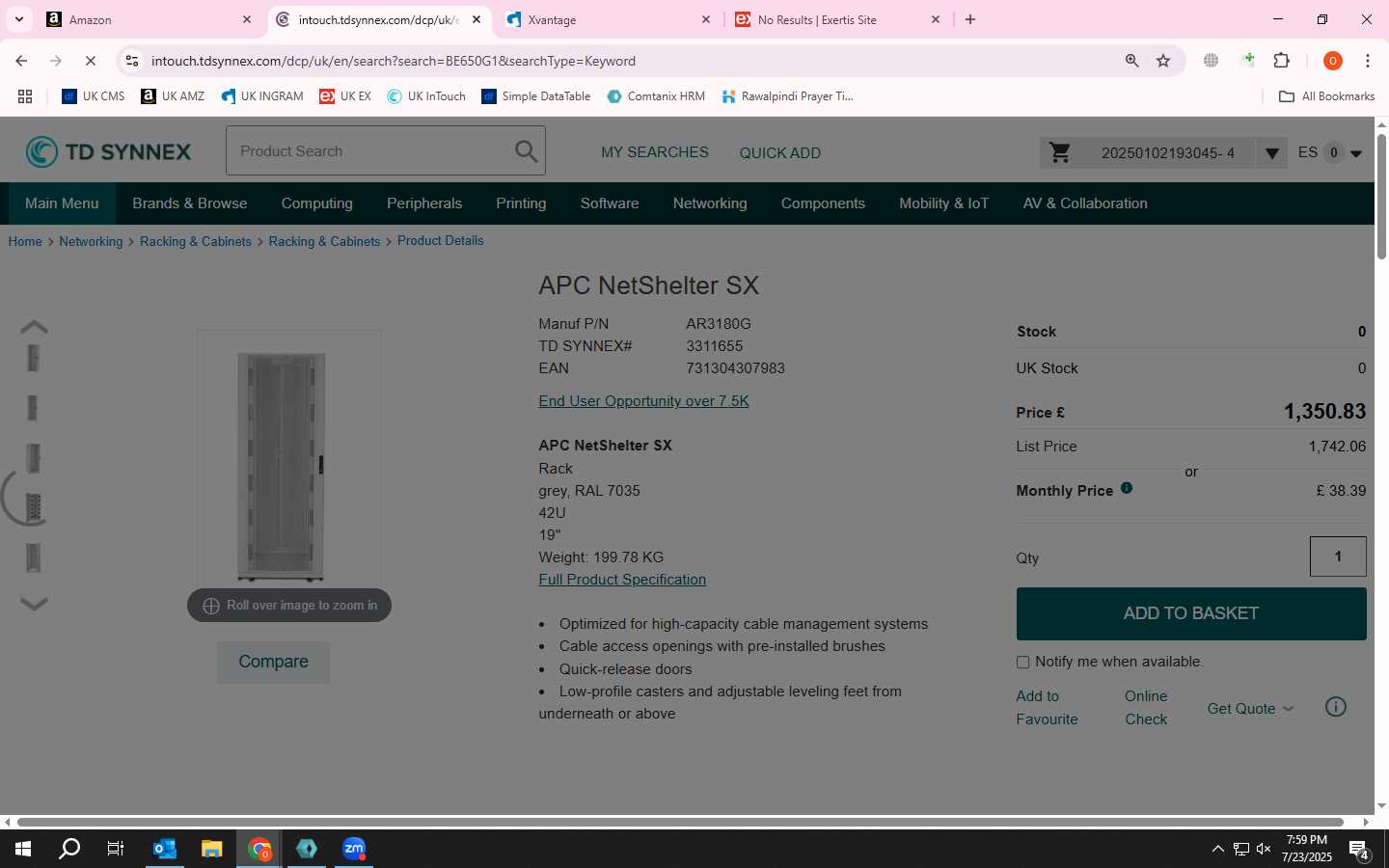Open the shopping basket cart icon

1060,152
